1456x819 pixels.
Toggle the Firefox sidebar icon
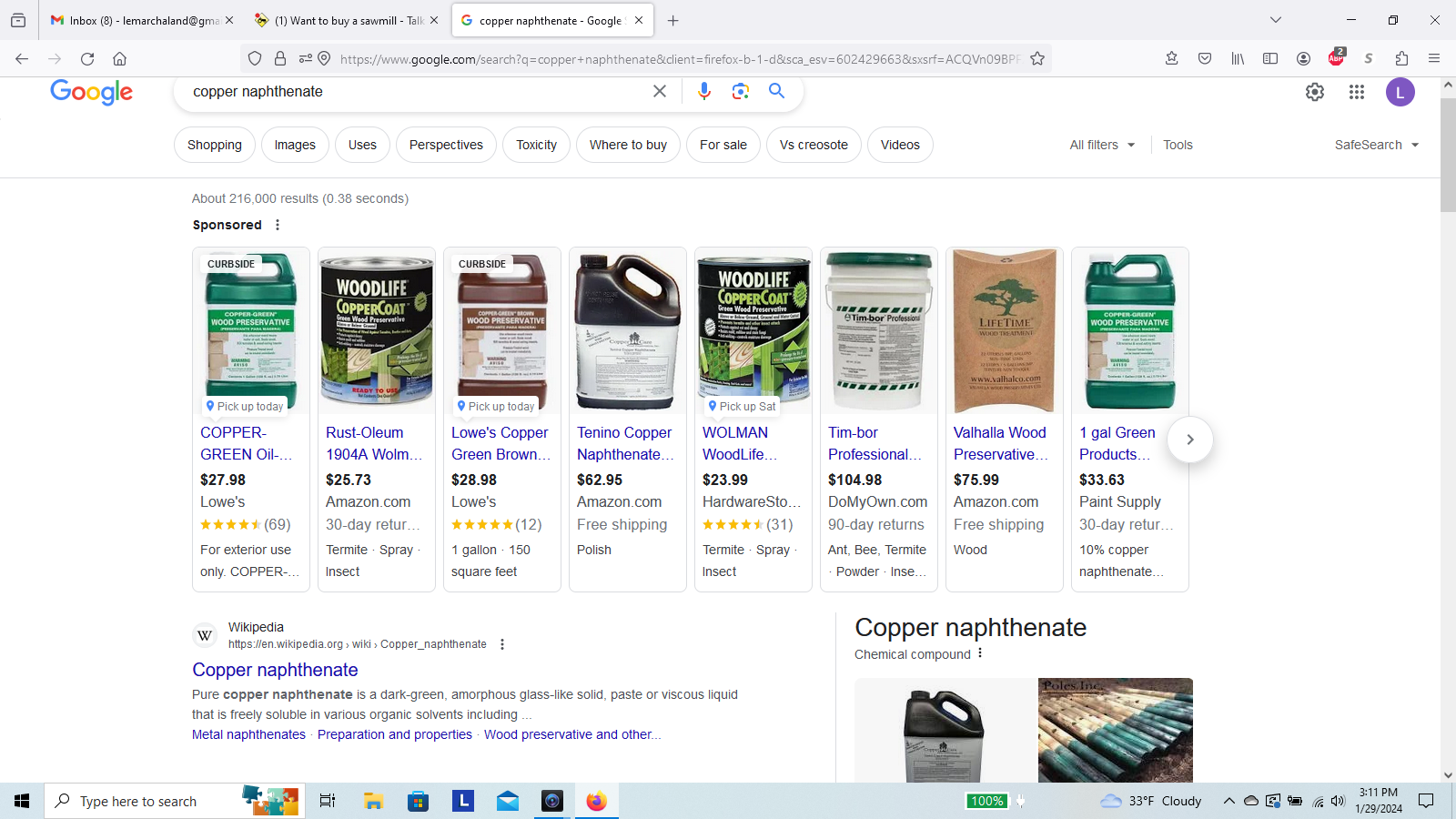[1270, 58]
